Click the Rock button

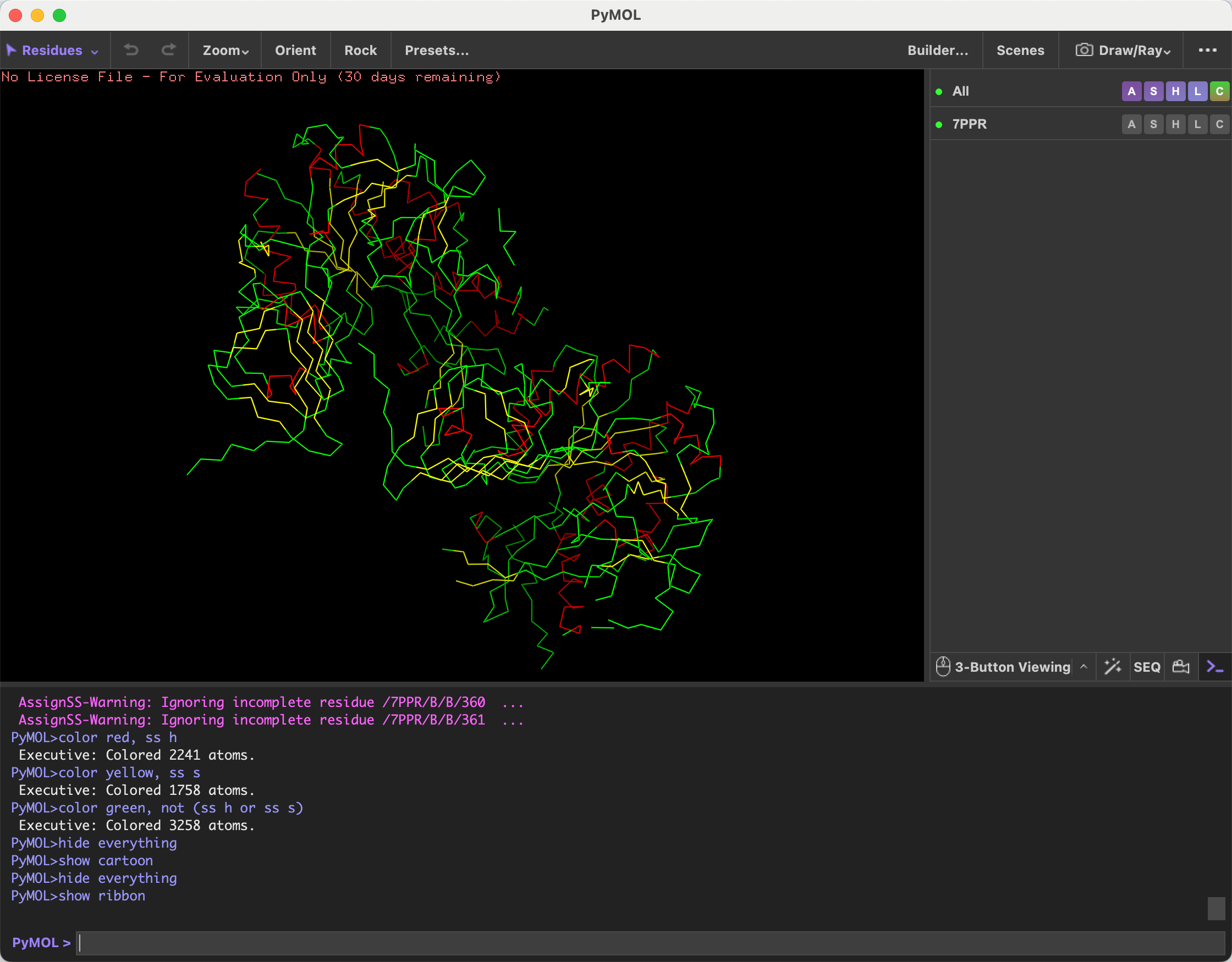(x=360, y=50)
